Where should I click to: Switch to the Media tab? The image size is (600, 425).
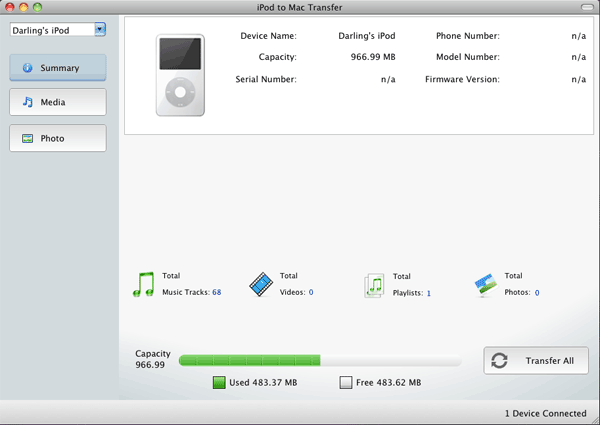58,102
